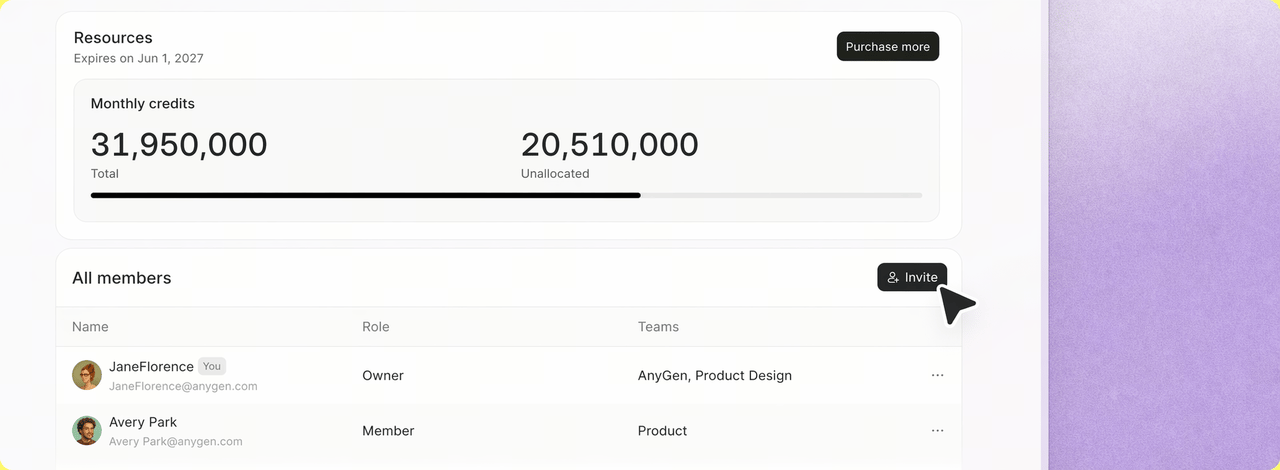Click the All members section heading
This screenshot has height=470, width=1280.
[x=122, y=278]
